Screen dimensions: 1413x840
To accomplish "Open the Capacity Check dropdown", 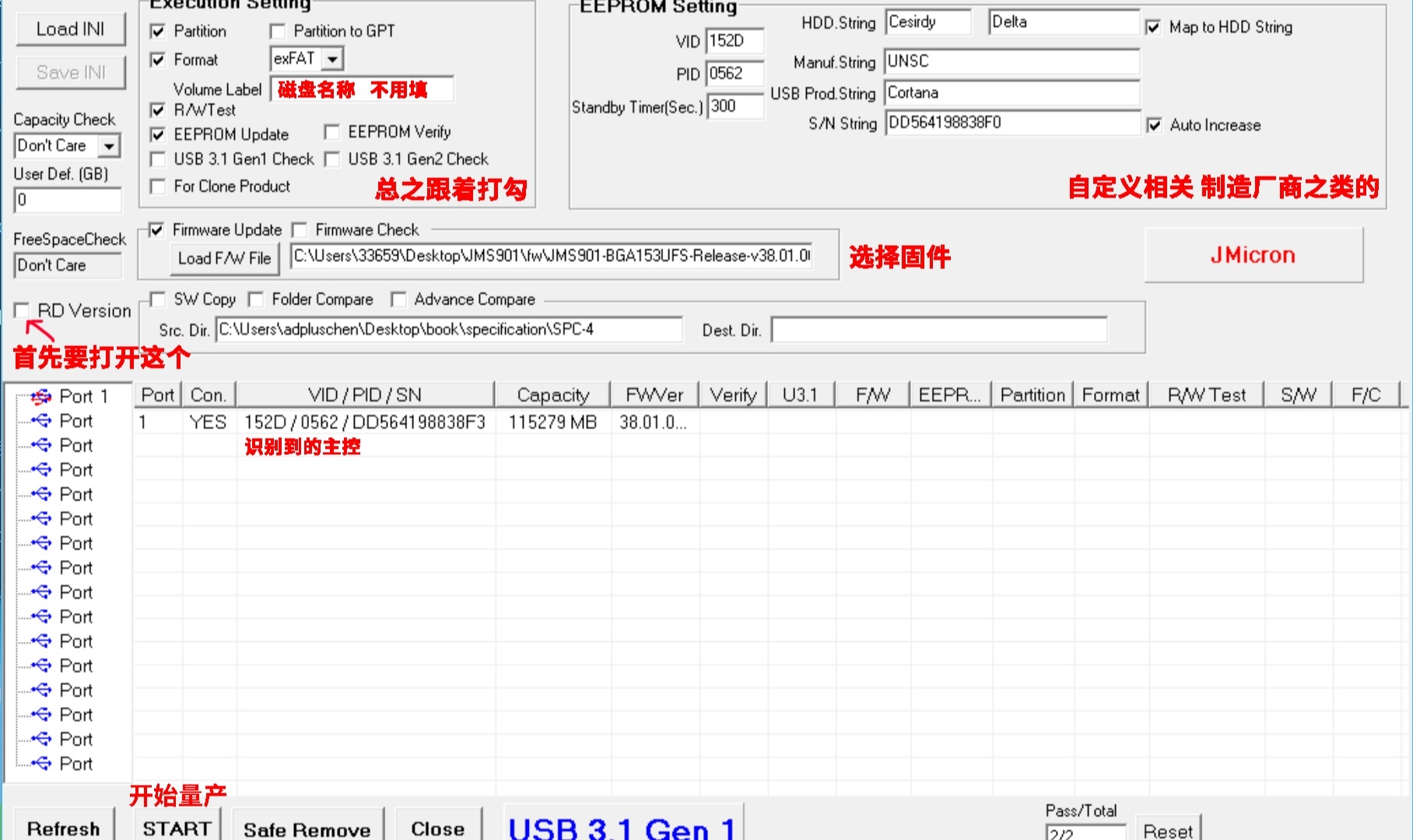I will tap(109, 145).
